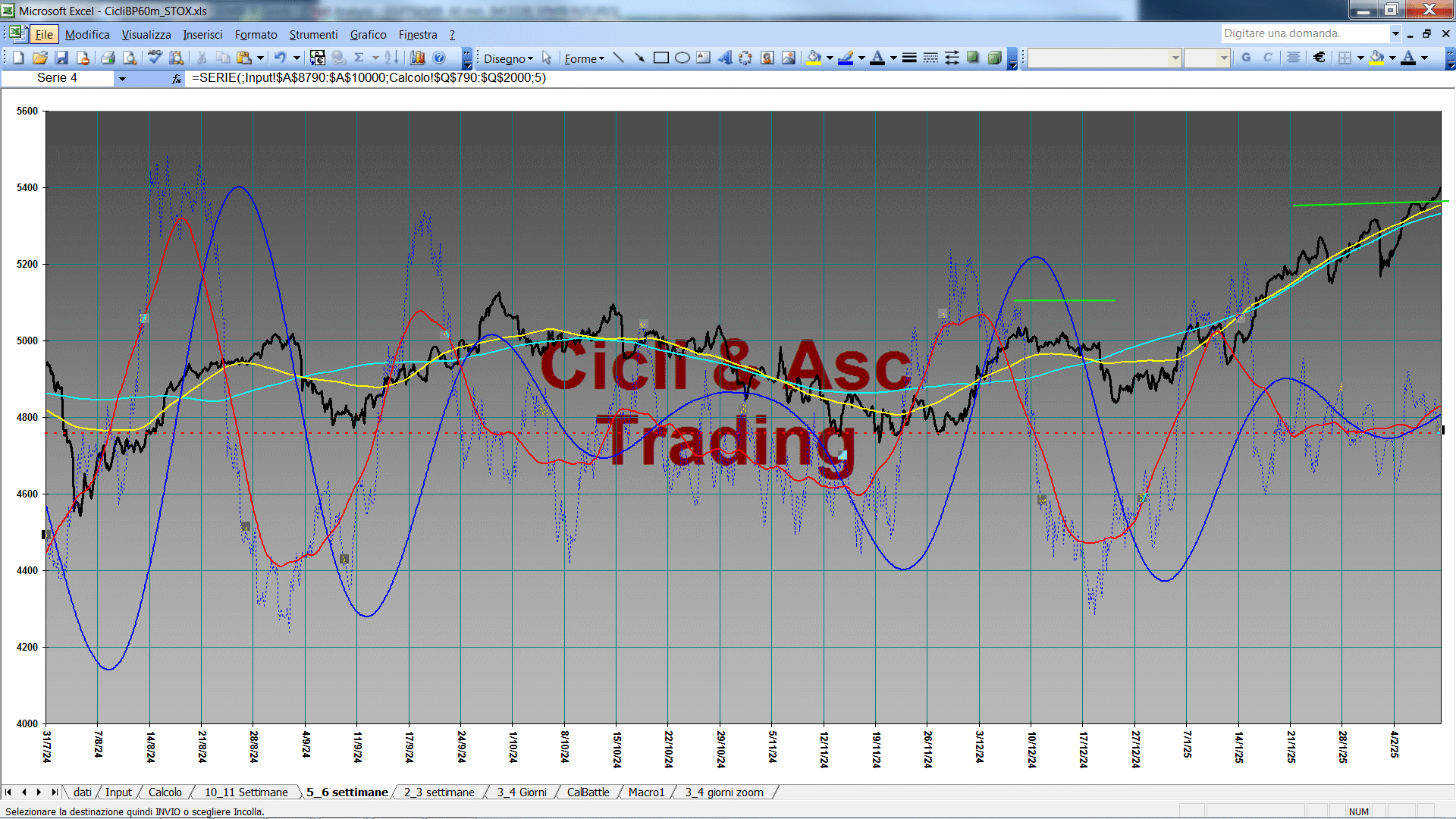Click the Dash Style icon

[930, 58]
